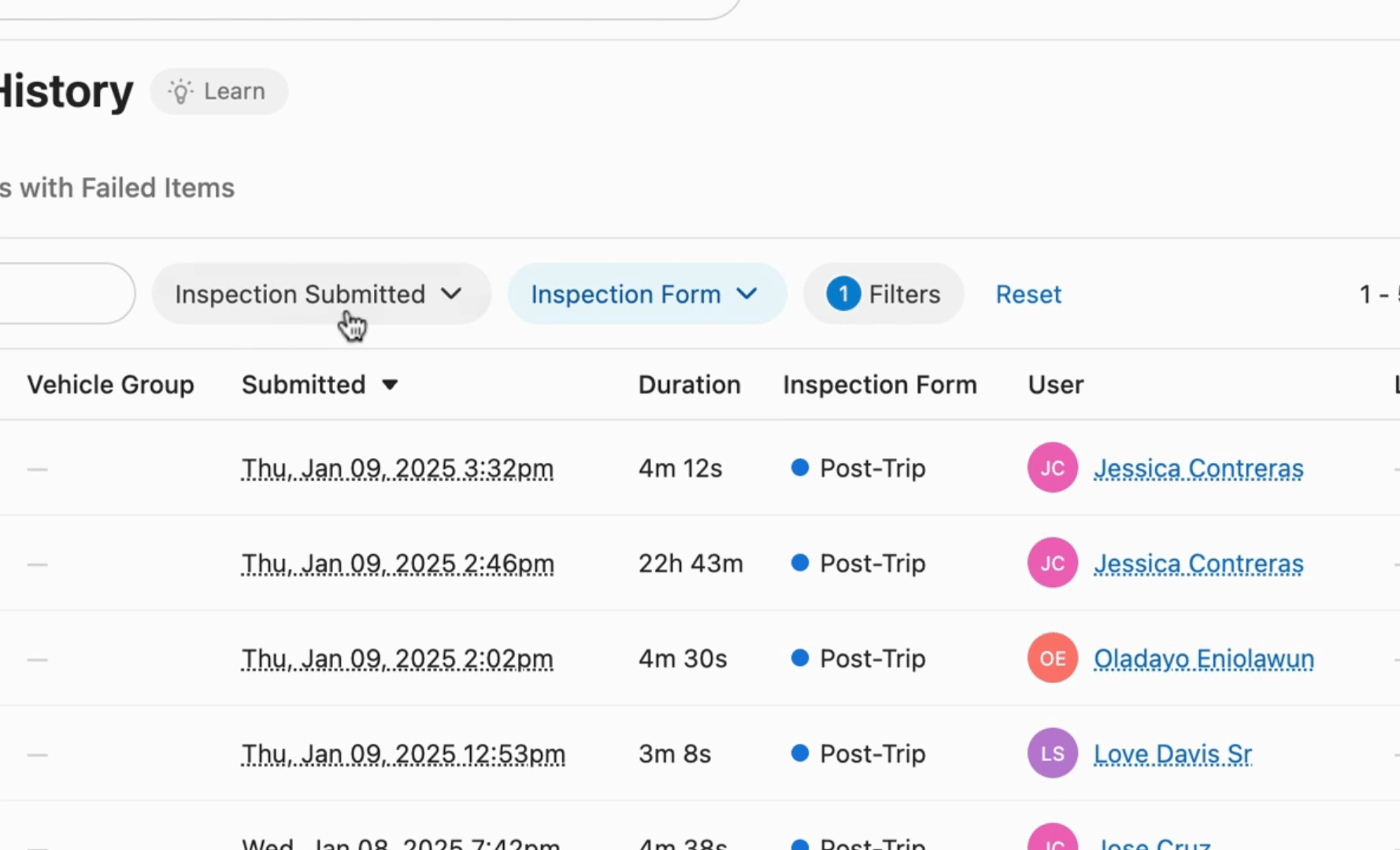This screenshot has height=850, width=1400.
Task: Open inspection submitted Thu Jan 09 12:53pm
Action: (403, 753)
